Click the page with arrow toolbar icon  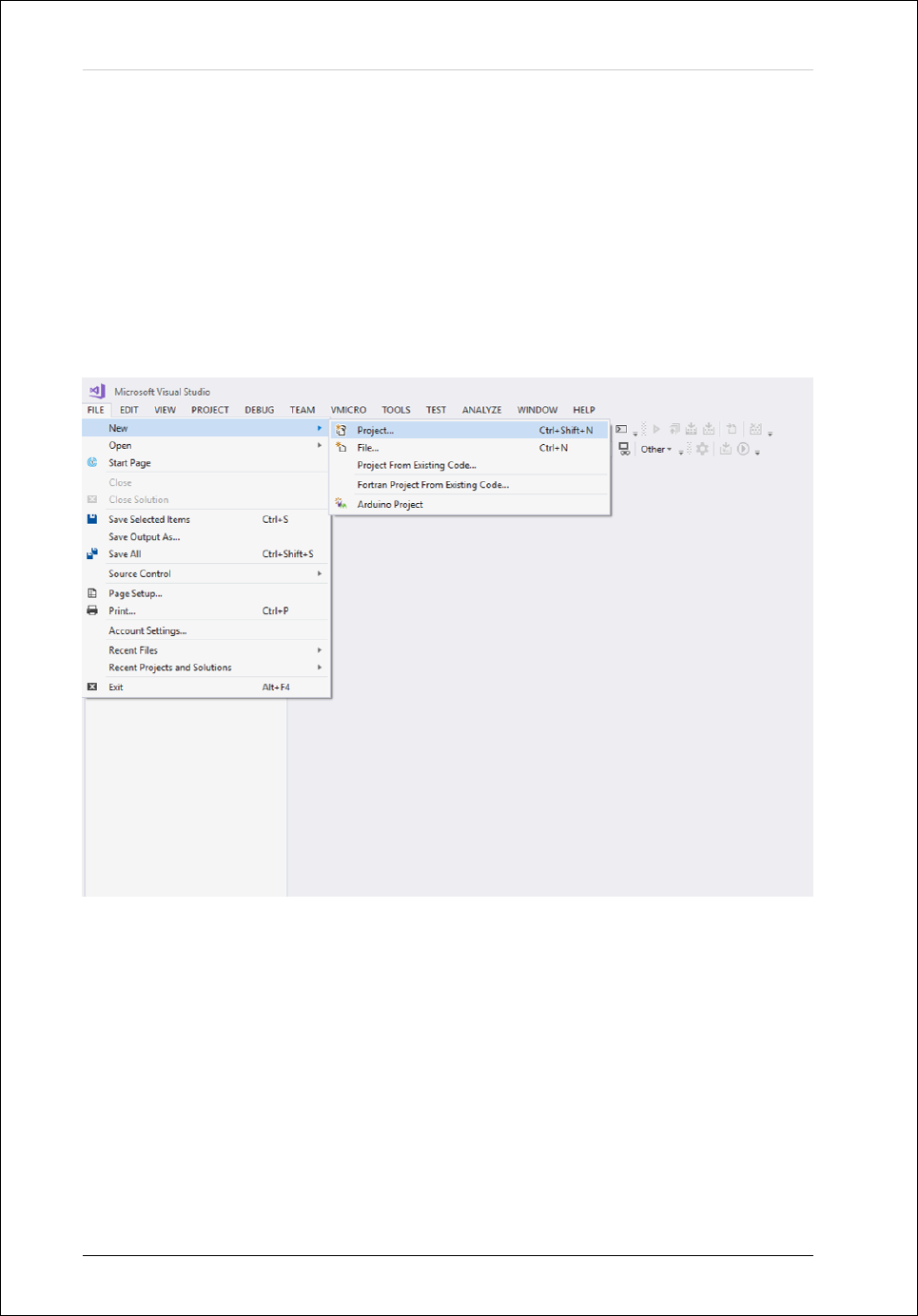(x=732, y=429)
